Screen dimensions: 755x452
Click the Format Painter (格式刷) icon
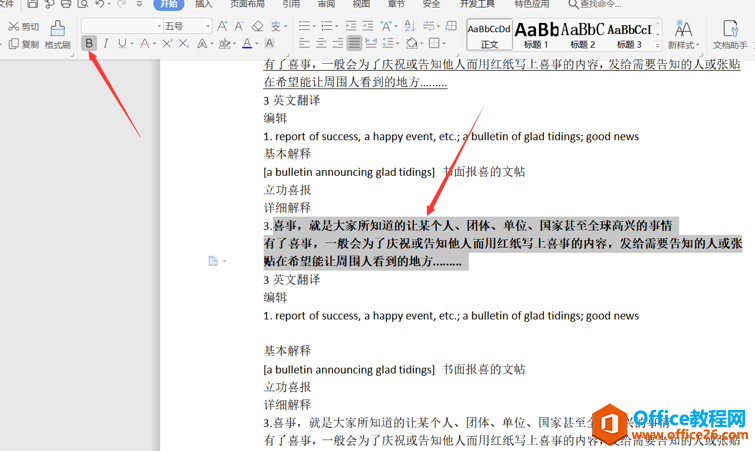pos(57,34)
